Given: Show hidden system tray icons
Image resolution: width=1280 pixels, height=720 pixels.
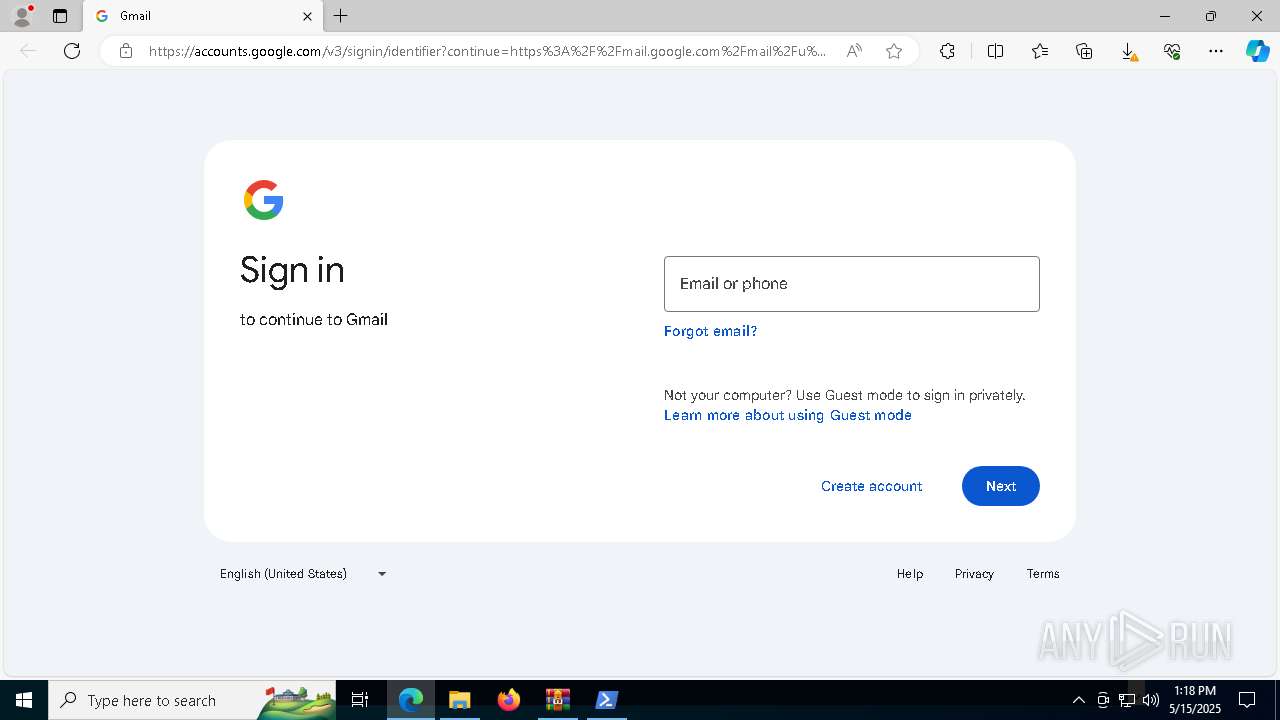Looking at the screenshot, I should [1078, 700].
